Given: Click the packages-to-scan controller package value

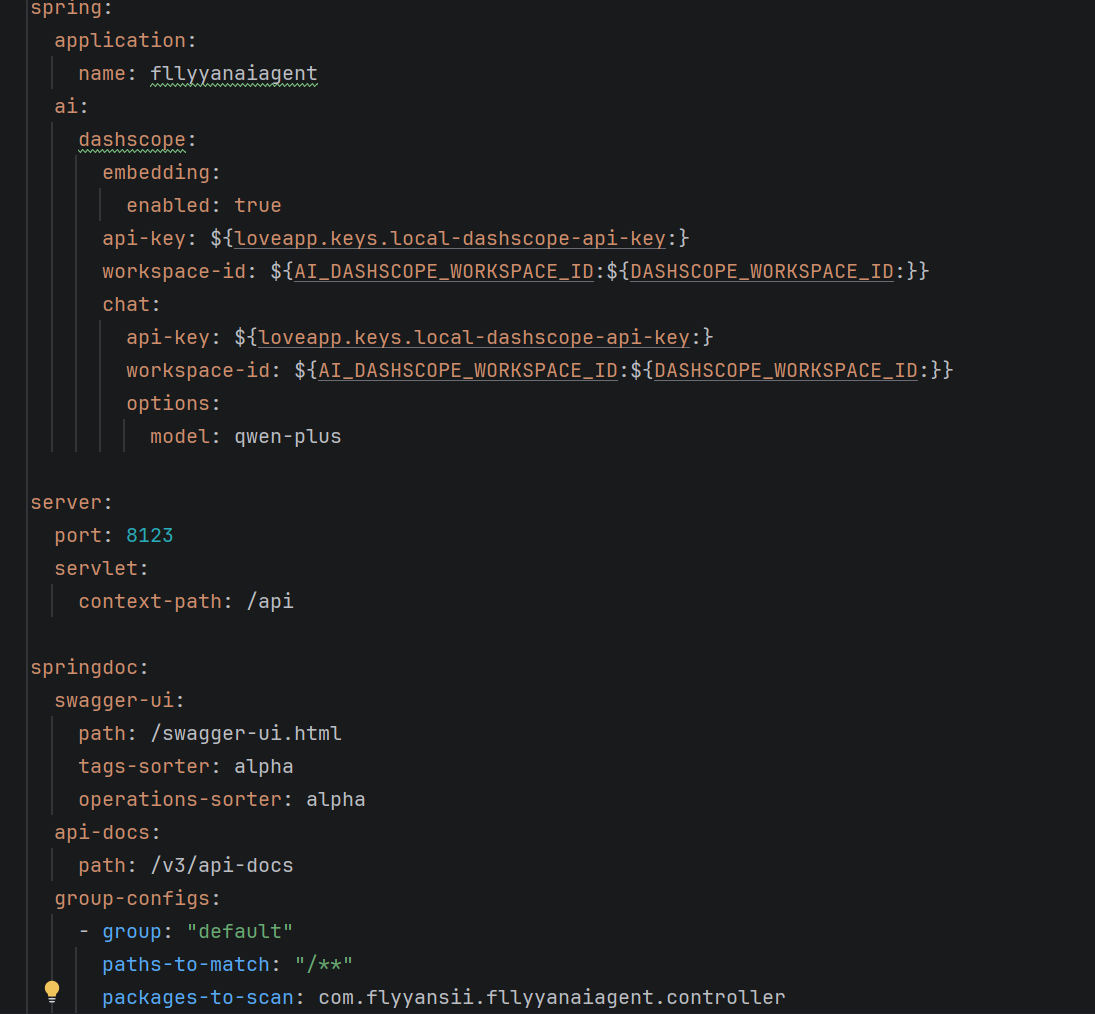Looking at the screenshot, I should (x=552, y=998).
